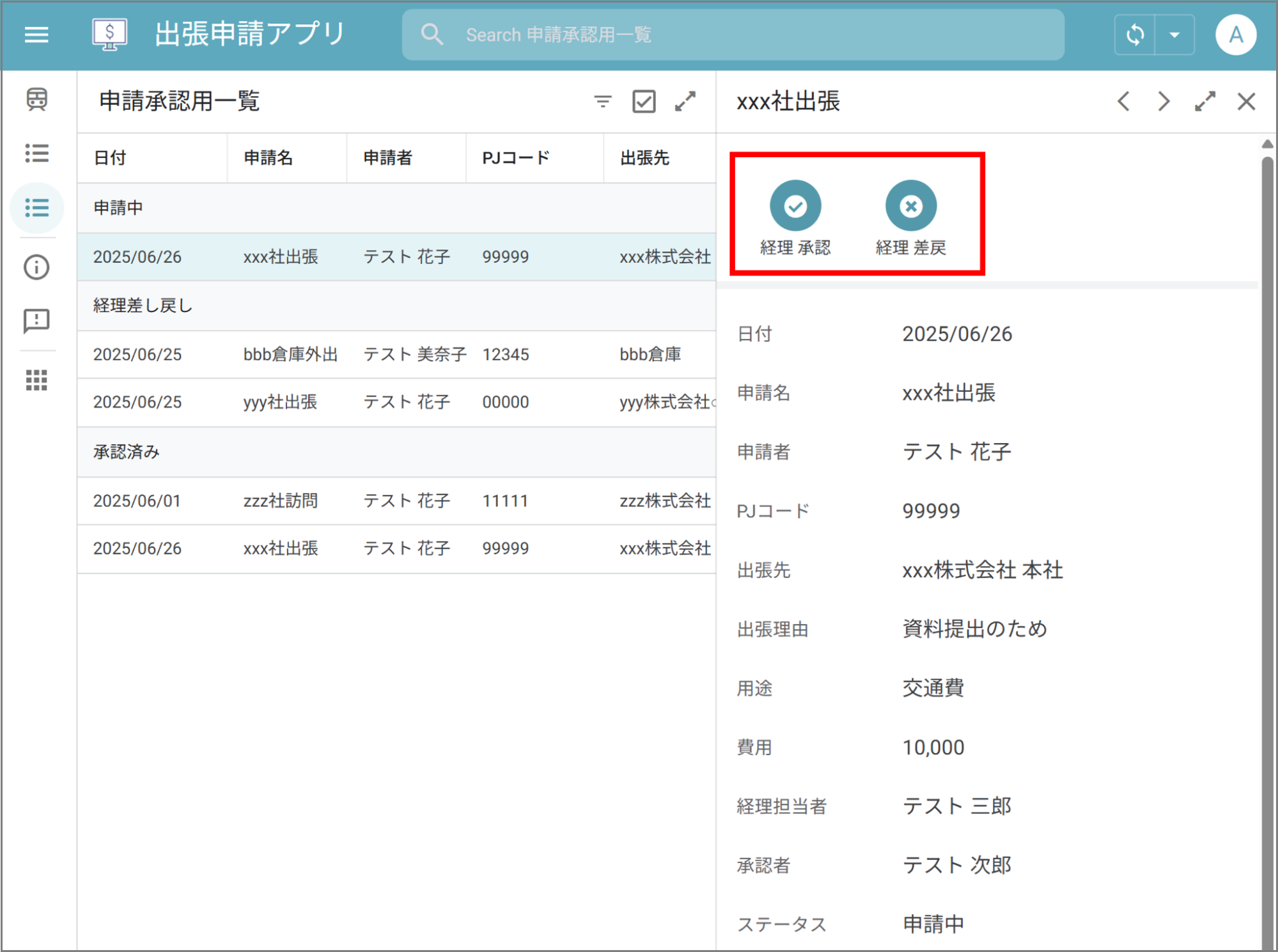Go to previous record arrow
The image size is (1278, 952).
1123,101
